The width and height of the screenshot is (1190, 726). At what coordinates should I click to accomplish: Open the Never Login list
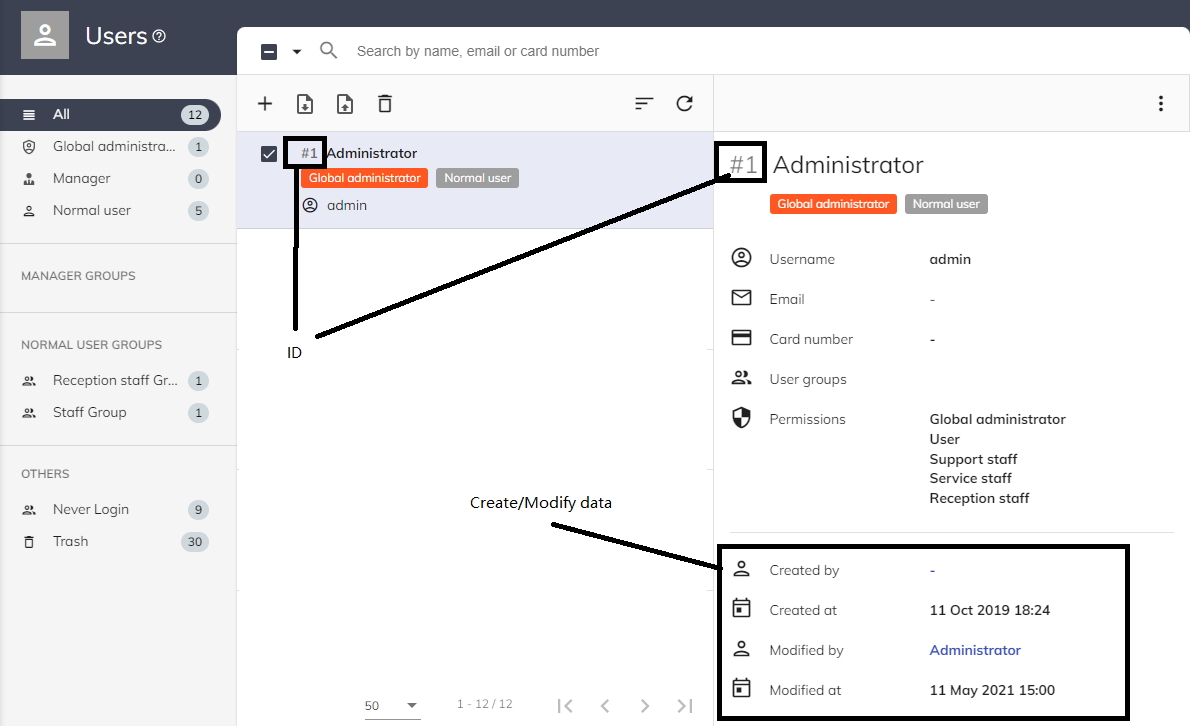91,510
